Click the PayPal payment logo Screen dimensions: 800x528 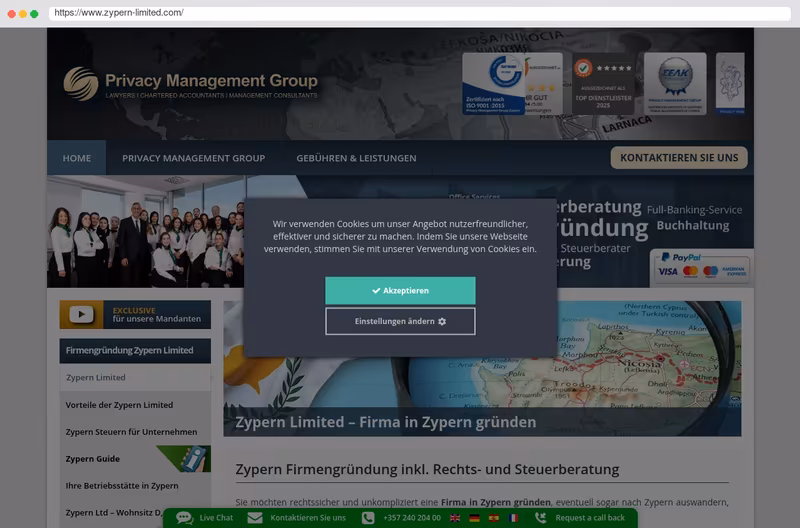[x=681, y=258]
